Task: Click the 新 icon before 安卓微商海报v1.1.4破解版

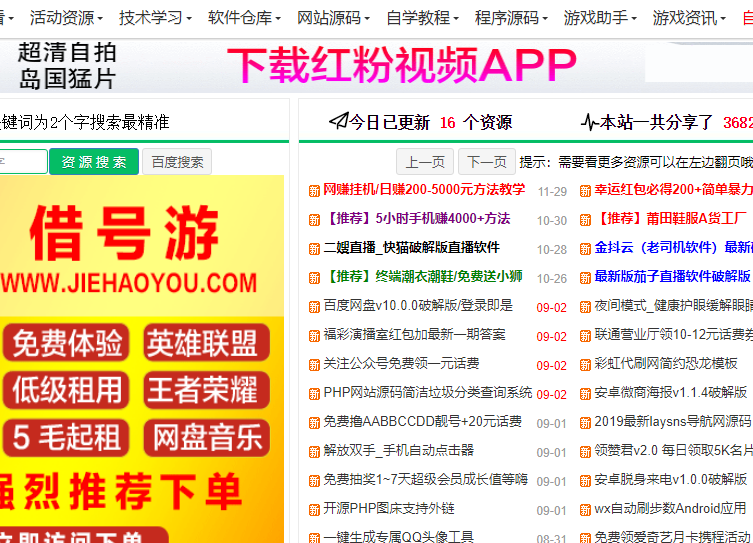Action: 585,394
